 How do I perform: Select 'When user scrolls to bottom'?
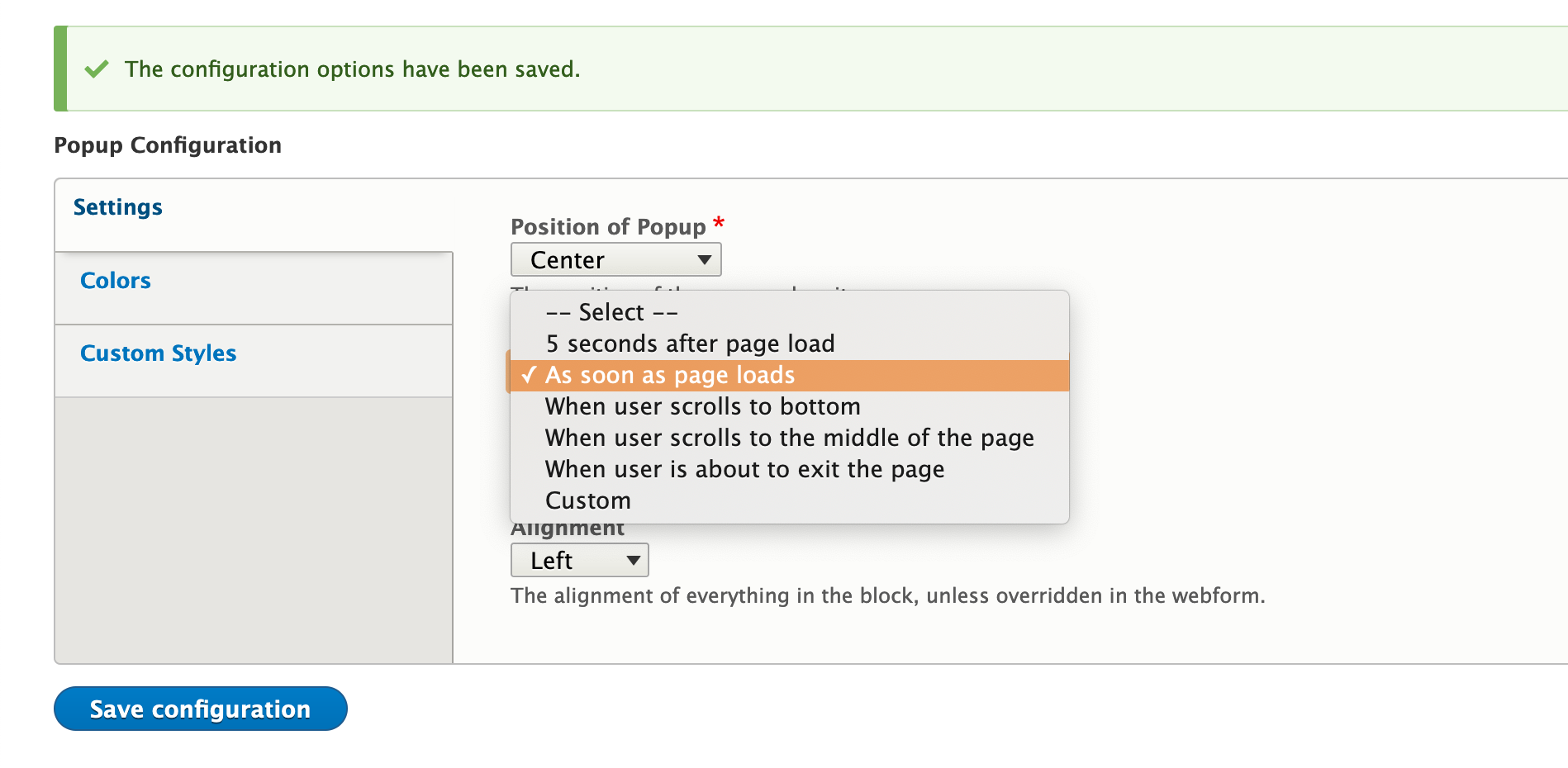click(x=702, y=407)
